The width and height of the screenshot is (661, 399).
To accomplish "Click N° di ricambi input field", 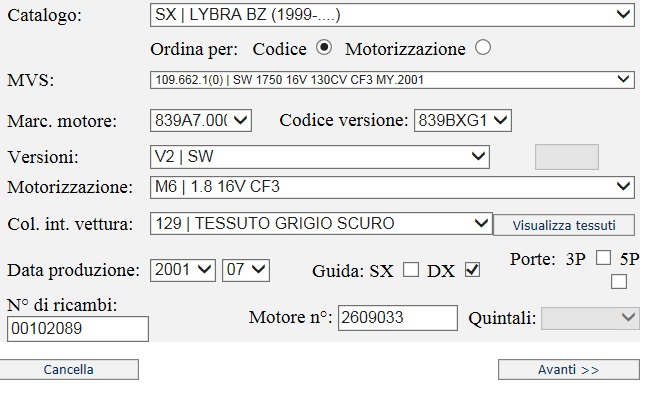I will (x=78, y=329).
